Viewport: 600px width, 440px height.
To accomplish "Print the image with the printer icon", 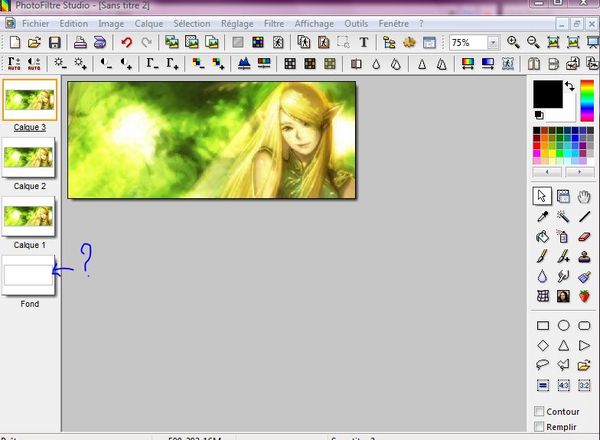I will point(80,42).
